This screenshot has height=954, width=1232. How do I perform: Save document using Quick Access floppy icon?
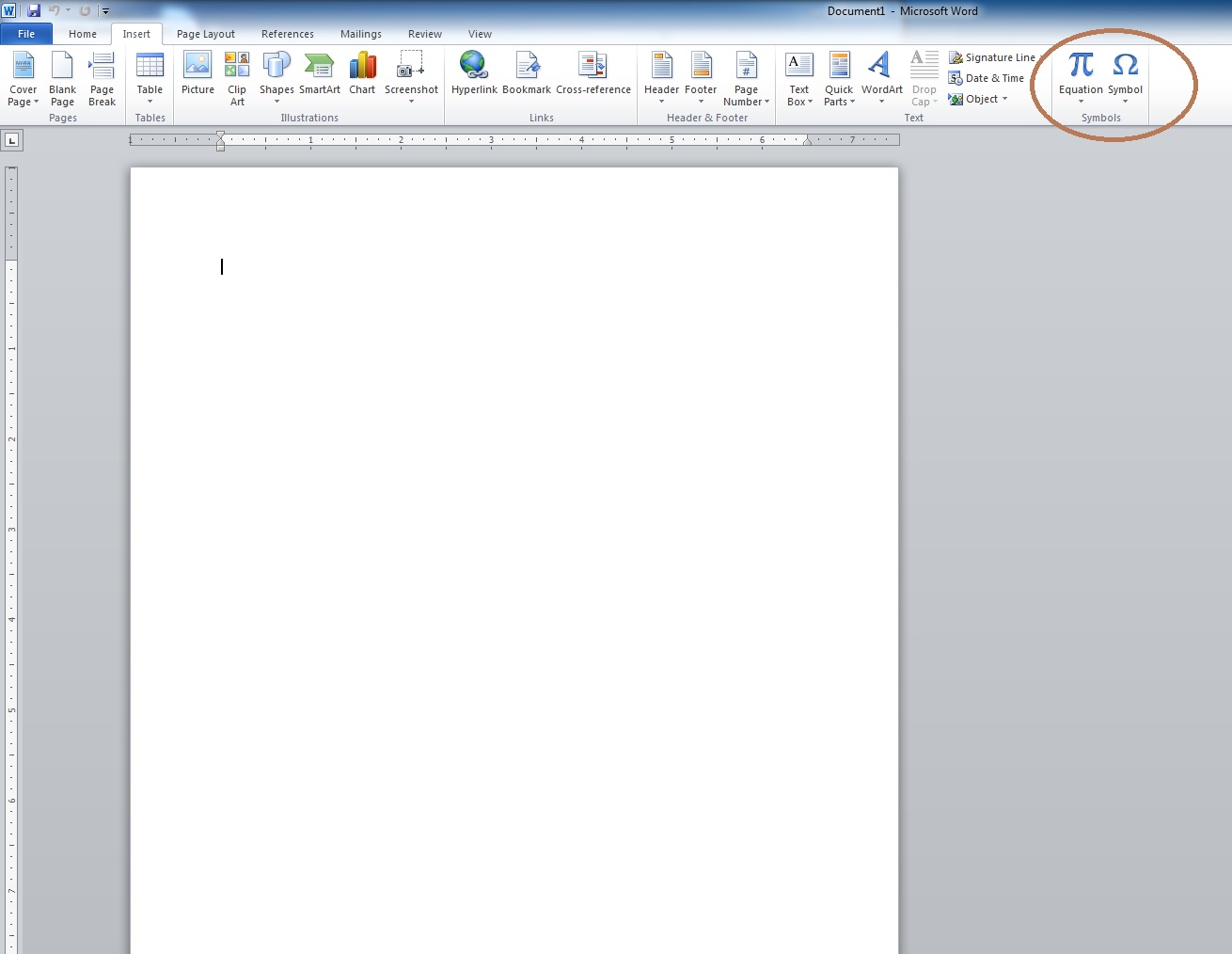point(34,10)
